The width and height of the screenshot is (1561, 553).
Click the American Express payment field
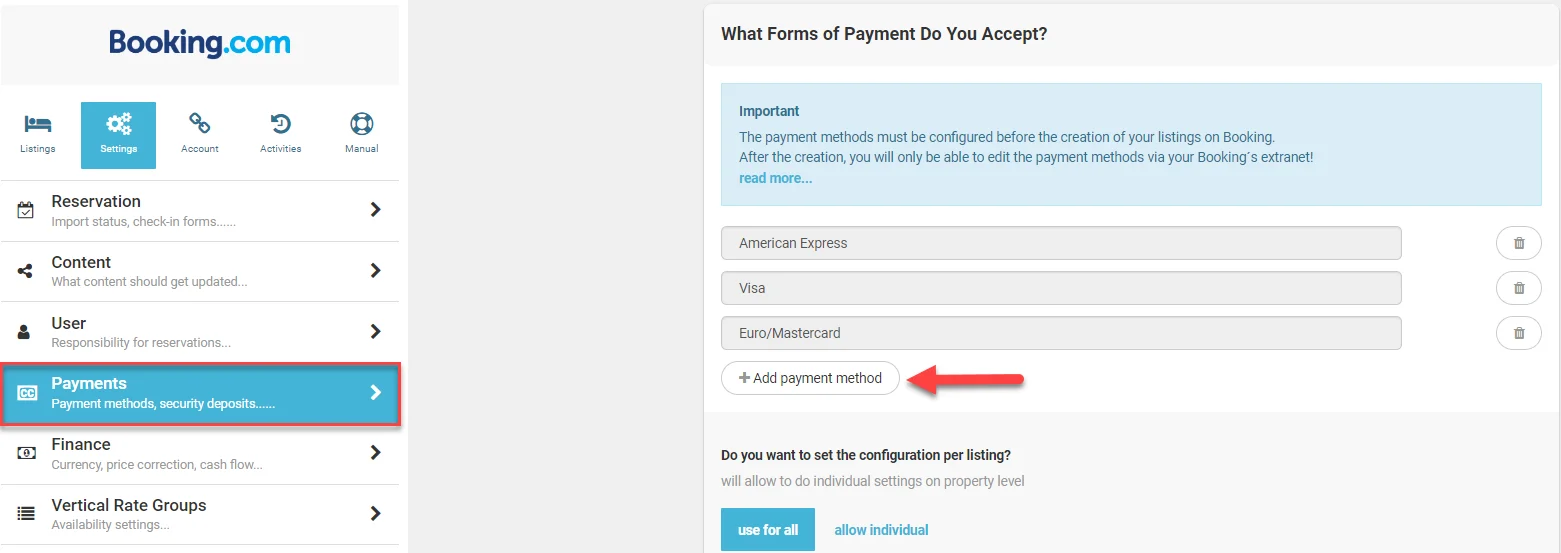pyautogui.click(x=1060, y=243)
